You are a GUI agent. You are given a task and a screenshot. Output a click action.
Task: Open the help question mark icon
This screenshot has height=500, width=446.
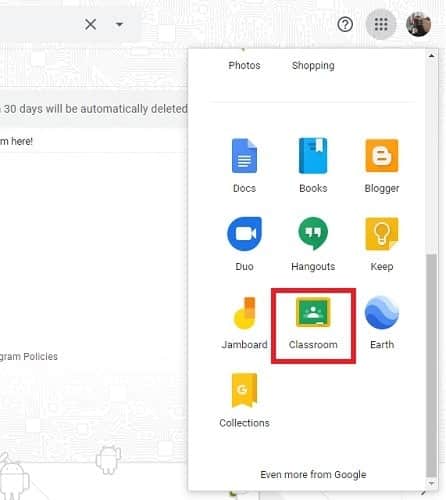(x=345, y=24)
